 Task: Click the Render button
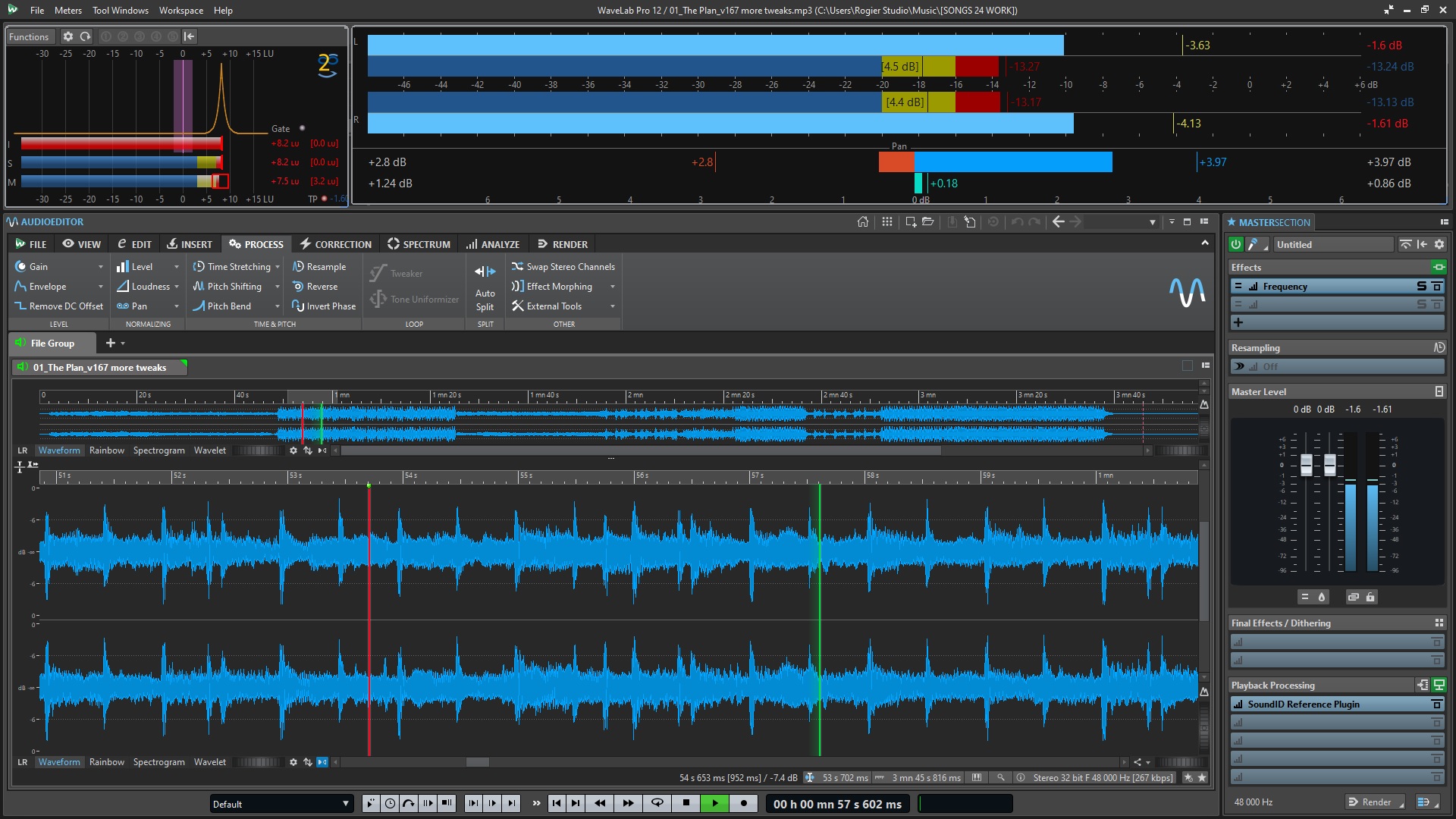1373,802
